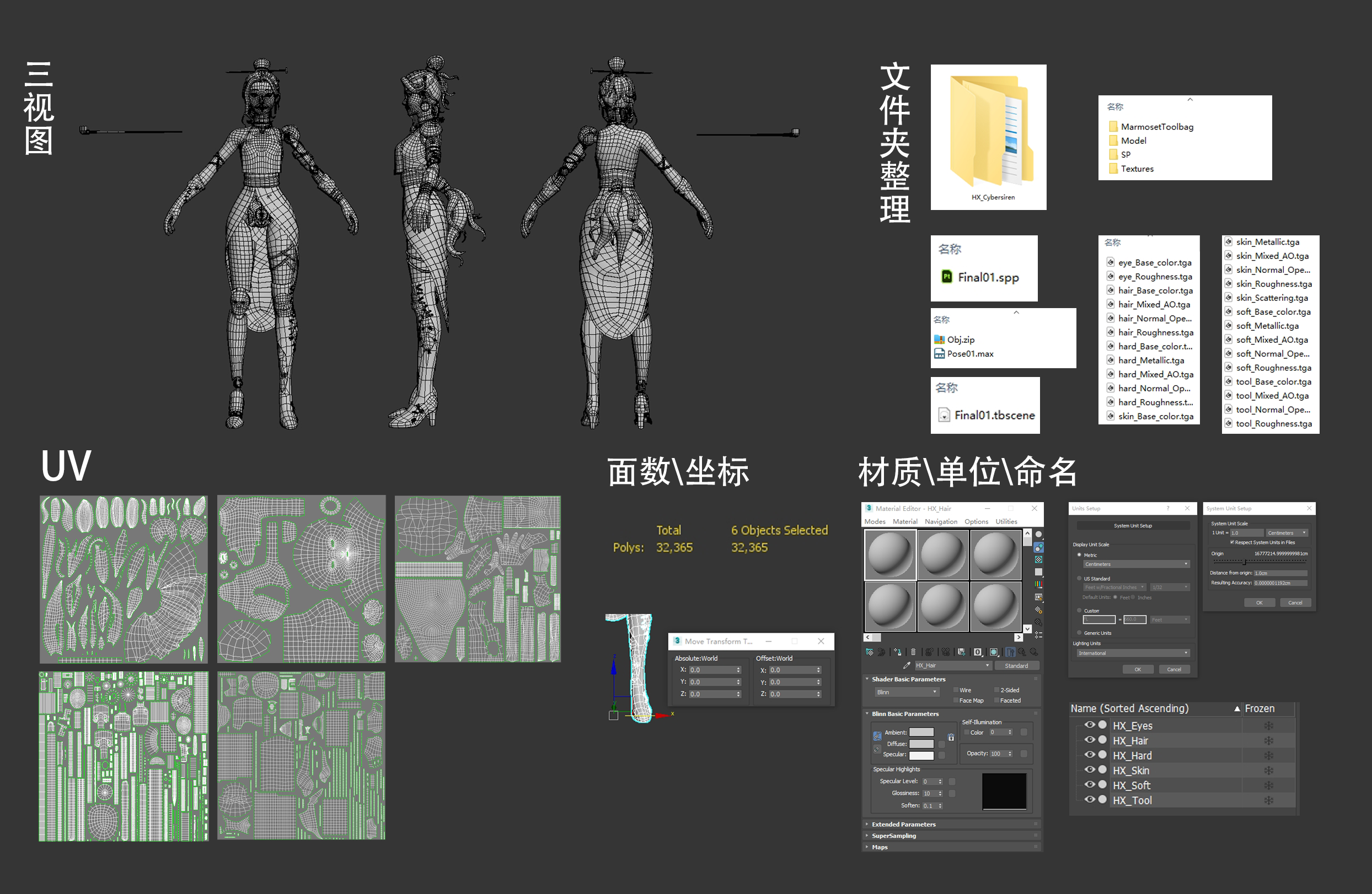
Task: Enable the 2-Sided checkbox
Action: pyautogui.click(x=996, y=690)
